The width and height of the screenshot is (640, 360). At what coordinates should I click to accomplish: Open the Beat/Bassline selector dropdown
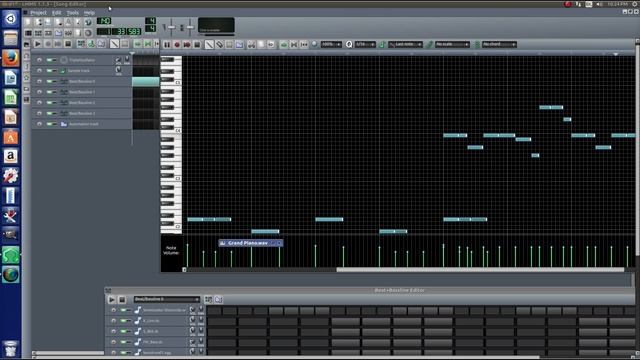[167, 299]
